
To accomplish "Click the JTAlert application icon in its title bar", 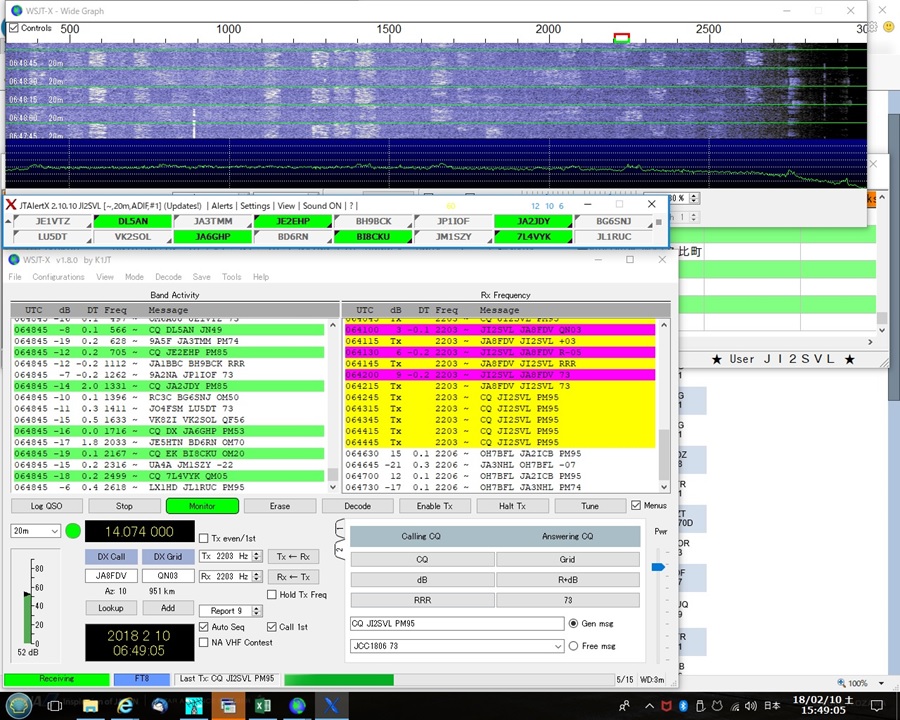I will (11, 206).
